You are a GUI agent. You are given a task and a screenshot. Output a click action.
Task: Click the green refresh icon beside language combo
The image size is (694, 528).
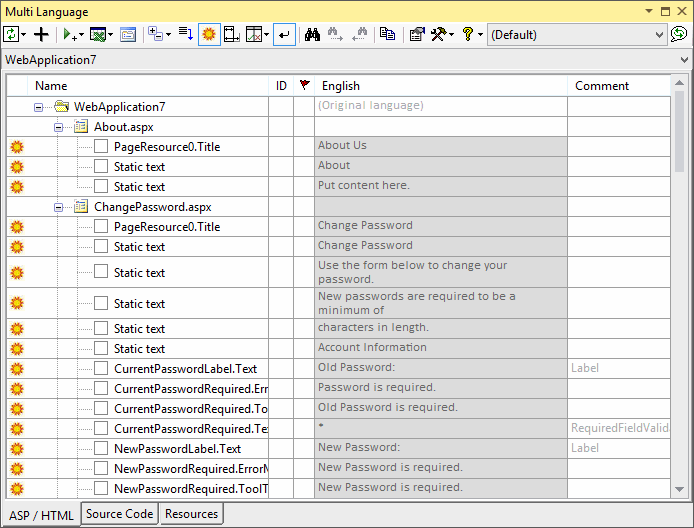679,34
